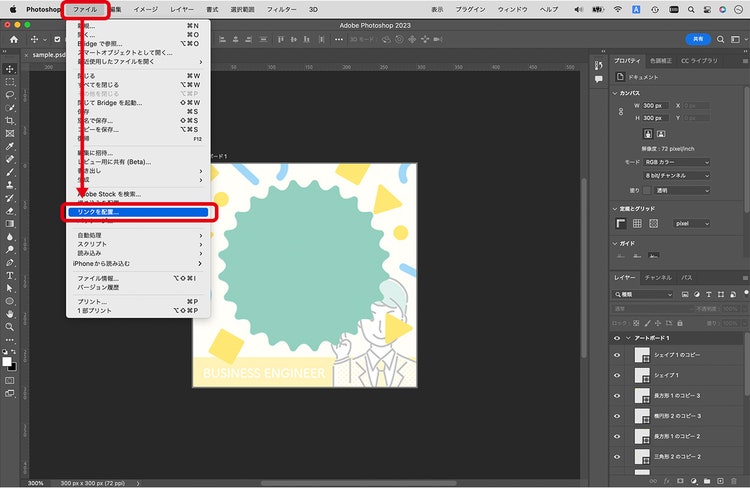Image resolution: width=750 pixels, height=488 pixels.
Task: Choose リンクを配置... in the File menu
Action: [138, 212]
